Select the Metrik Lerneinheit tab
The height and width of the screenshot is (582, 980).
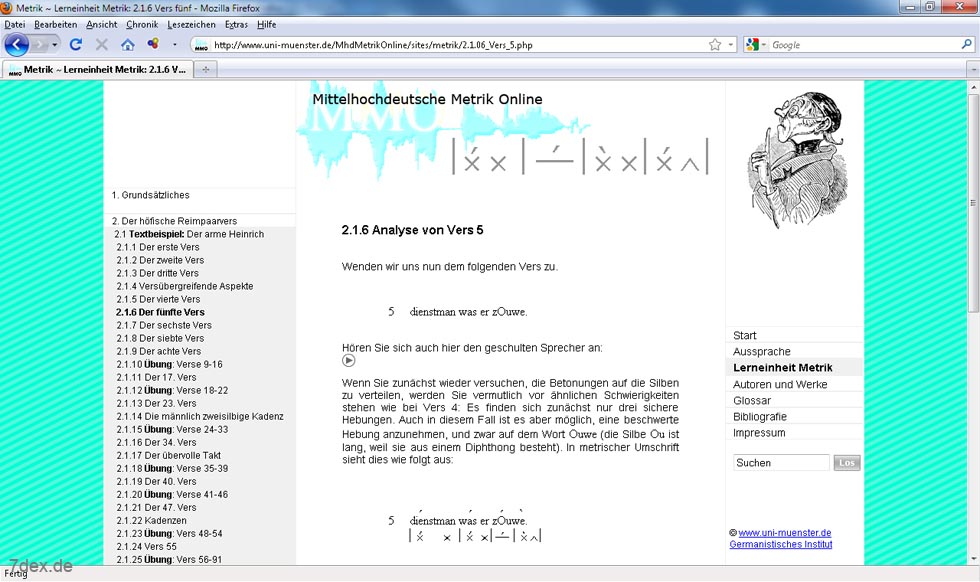pos(97,69)
